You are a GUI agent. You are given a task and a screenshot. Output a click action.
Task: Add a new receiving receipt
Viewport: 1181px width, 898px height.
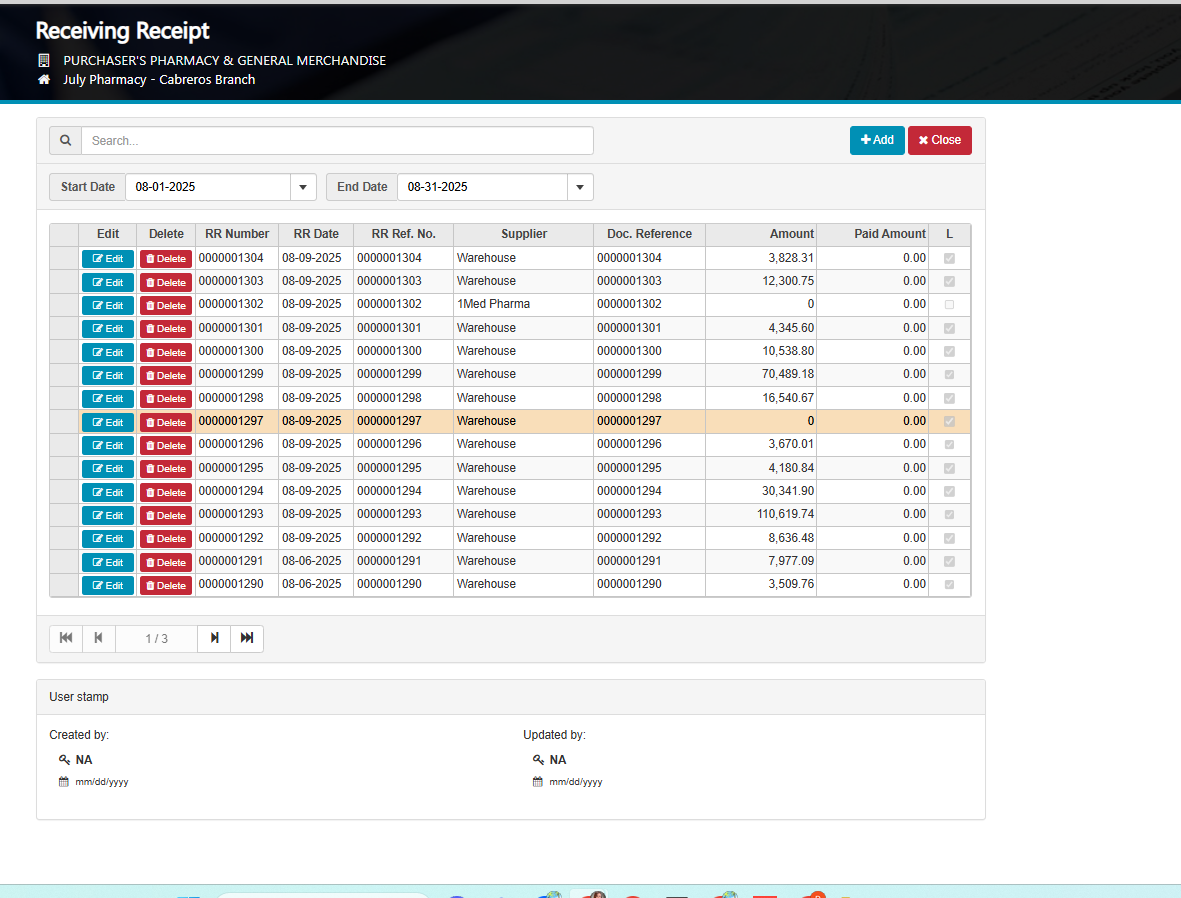(x=877, y=140)
